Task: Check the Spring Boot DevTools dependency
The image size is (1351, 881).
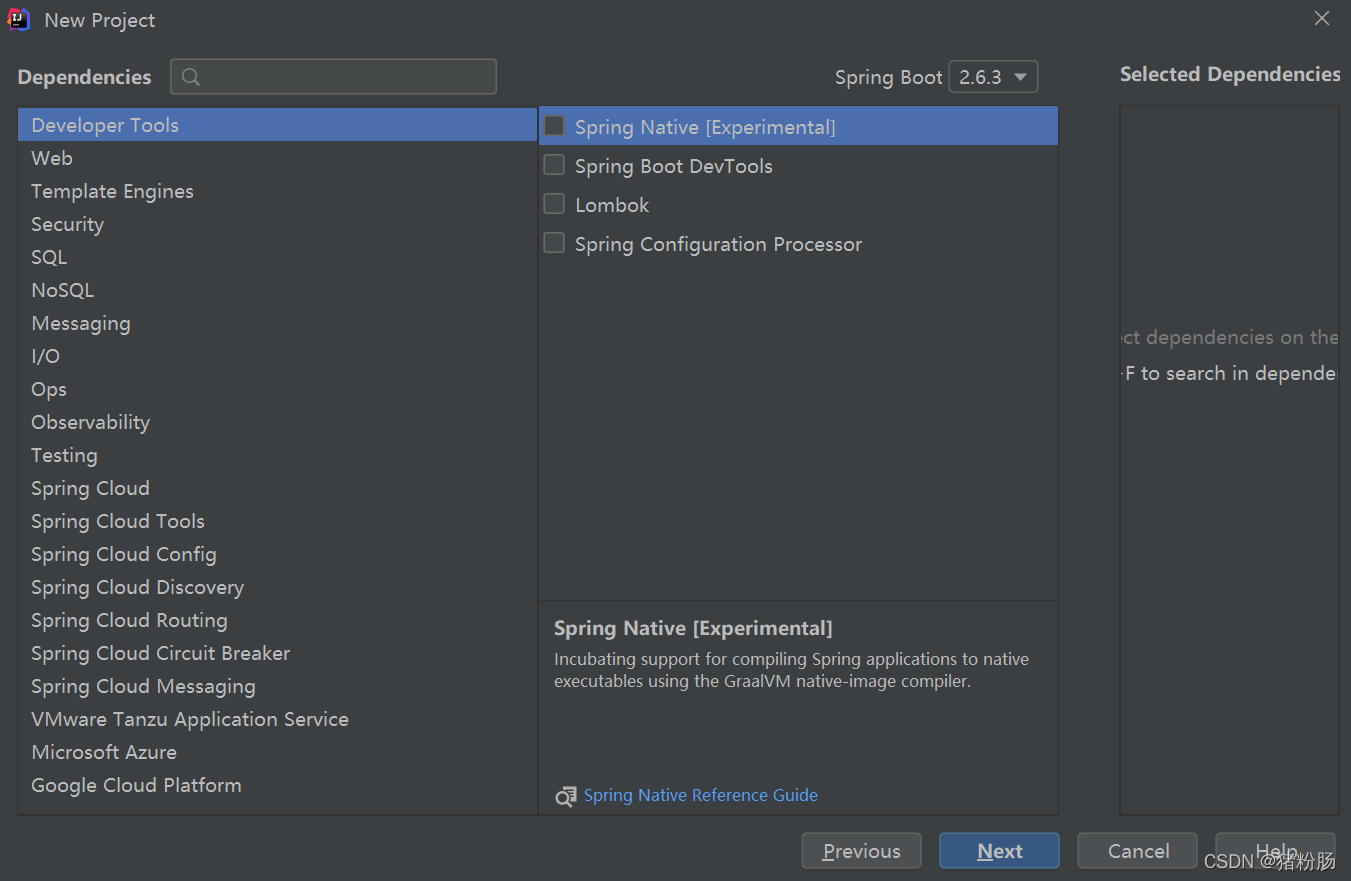Action: coord(554,166)
